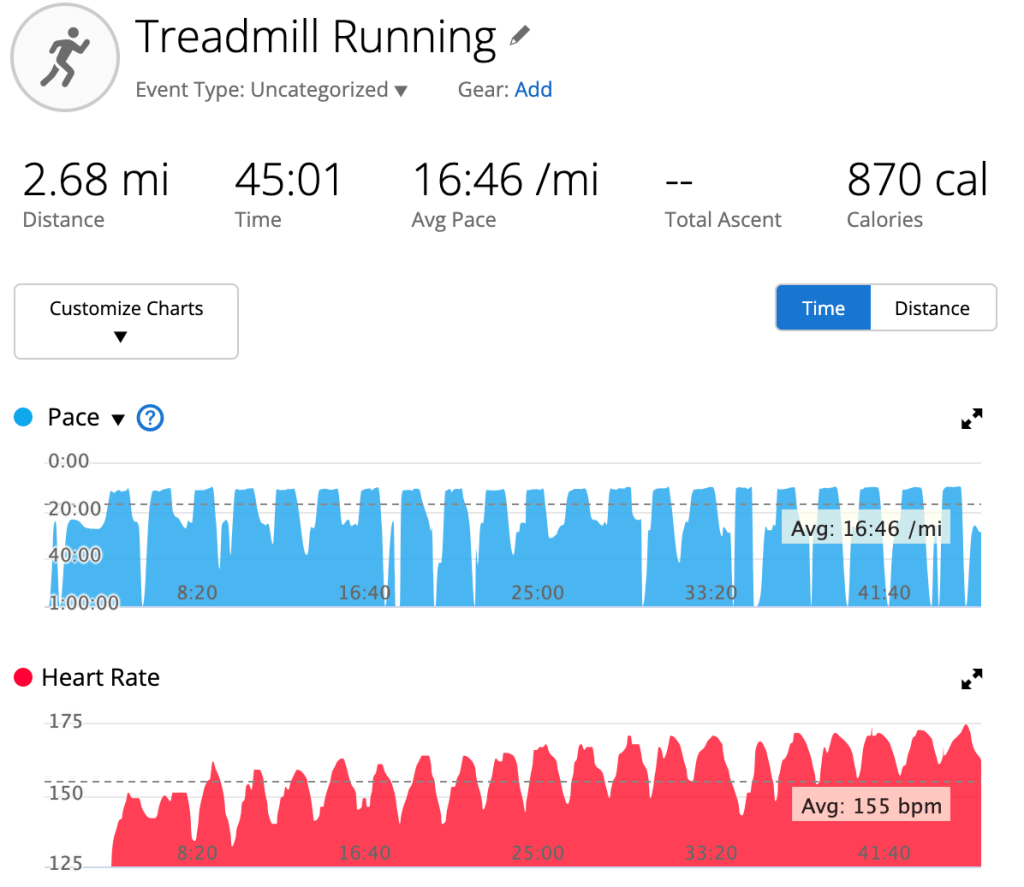
Task: Switch charts to Time view
Action: (x=823, y=308)
